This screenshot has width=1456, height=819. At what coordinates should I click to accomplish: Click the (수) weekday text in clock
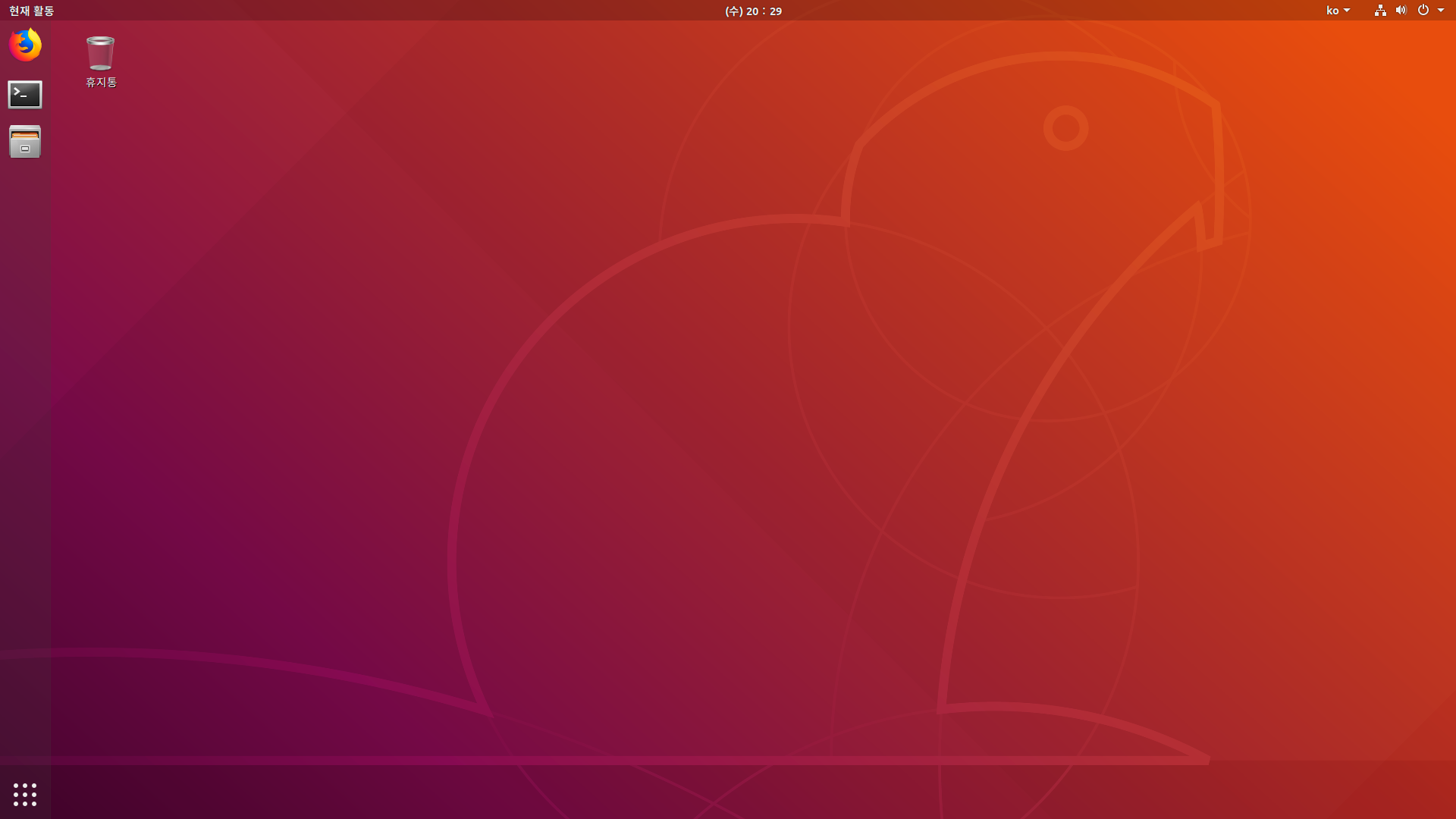(733, 11)
